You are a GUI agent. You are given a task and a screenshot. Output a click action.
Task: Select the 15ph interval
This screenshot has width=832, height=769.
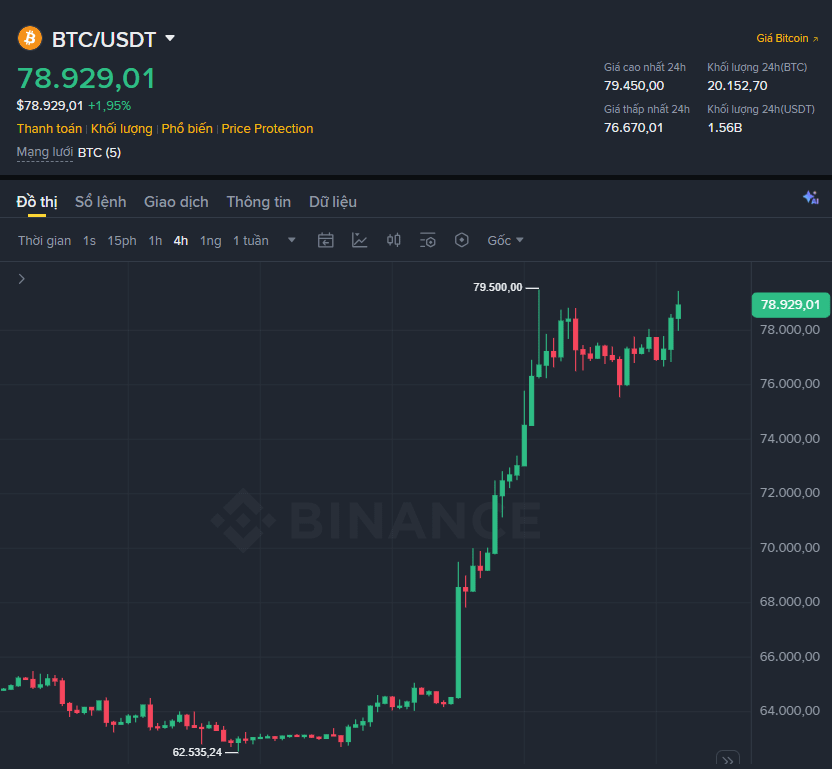click(x=122, y=241)
